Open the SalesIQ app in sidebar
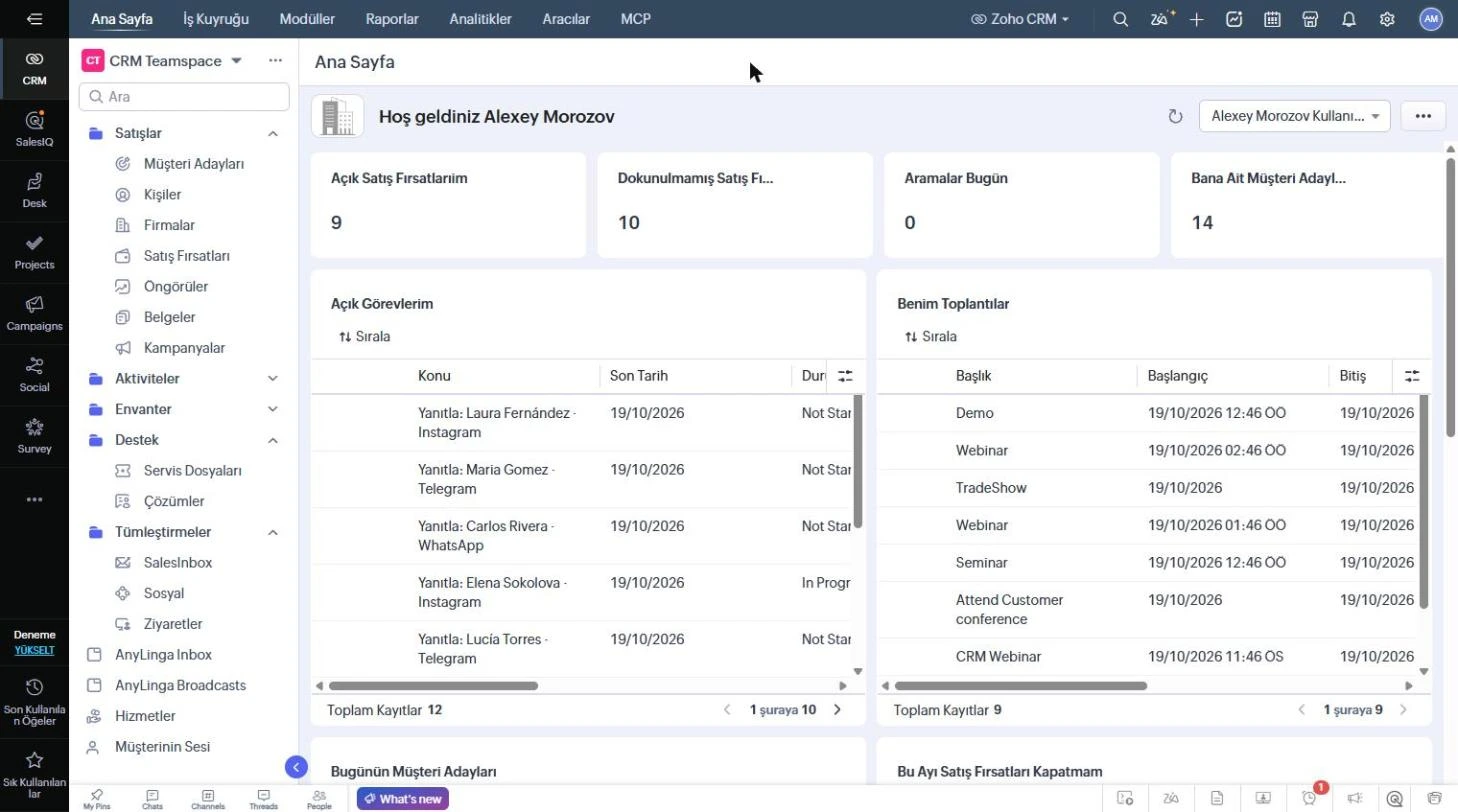The image size is (1458, 812). click(34, 129)
